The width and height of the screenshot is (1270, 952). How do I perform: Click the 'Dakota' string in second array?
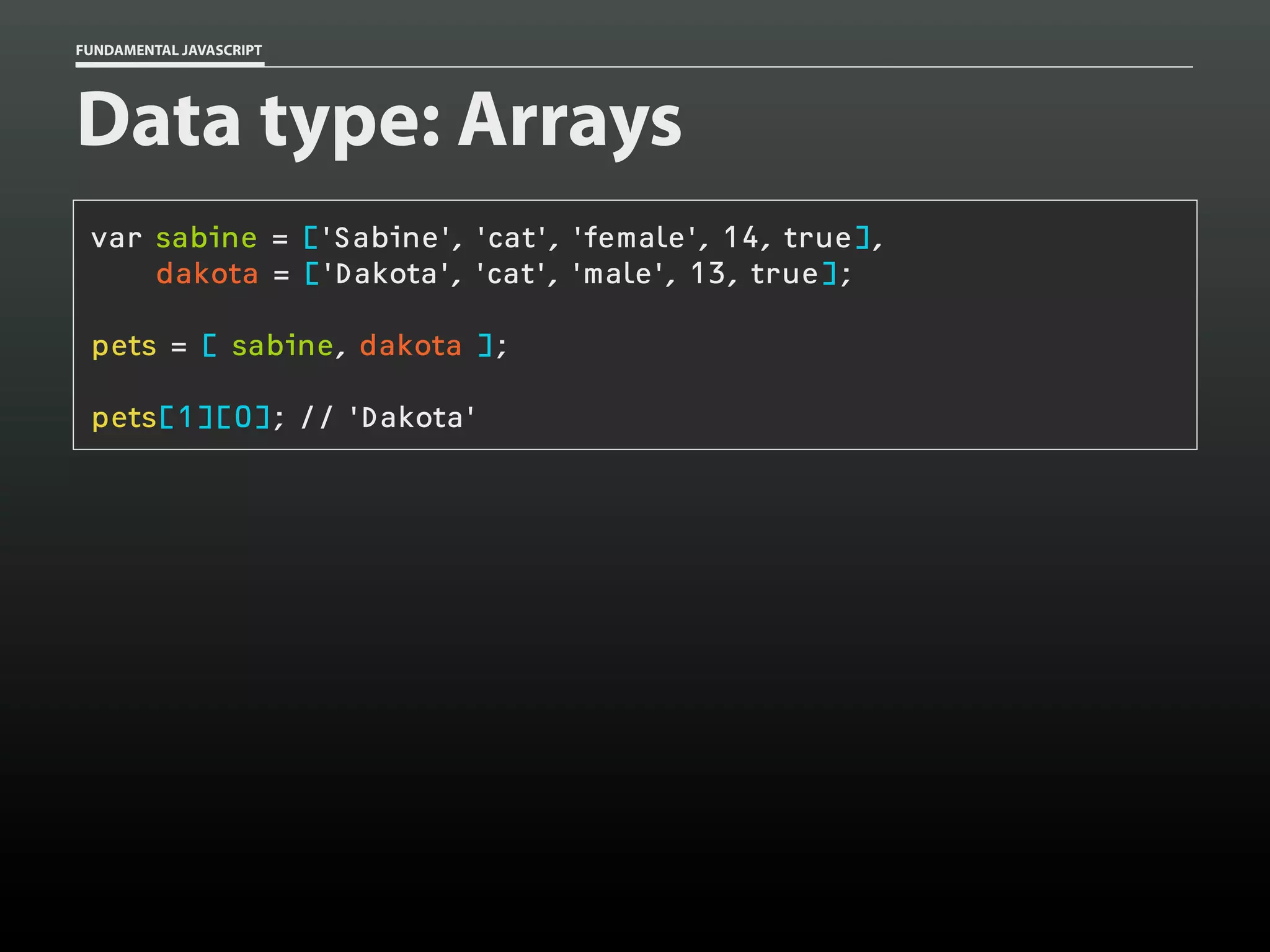tap(386, 274)
